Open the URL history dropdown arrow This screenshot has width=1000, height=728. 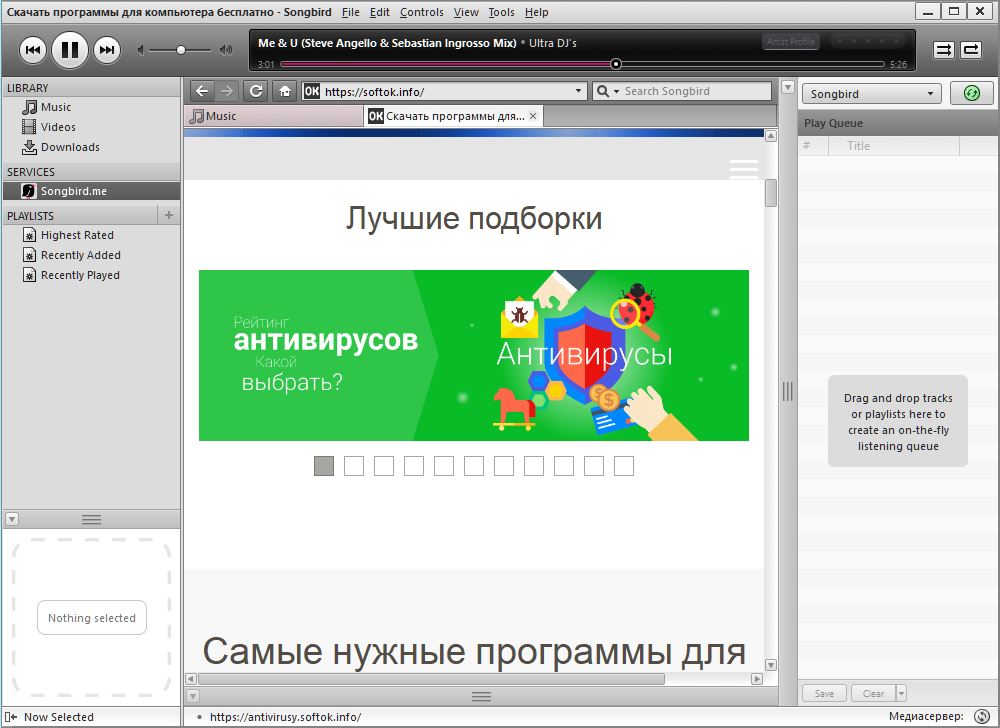(578, 91)
